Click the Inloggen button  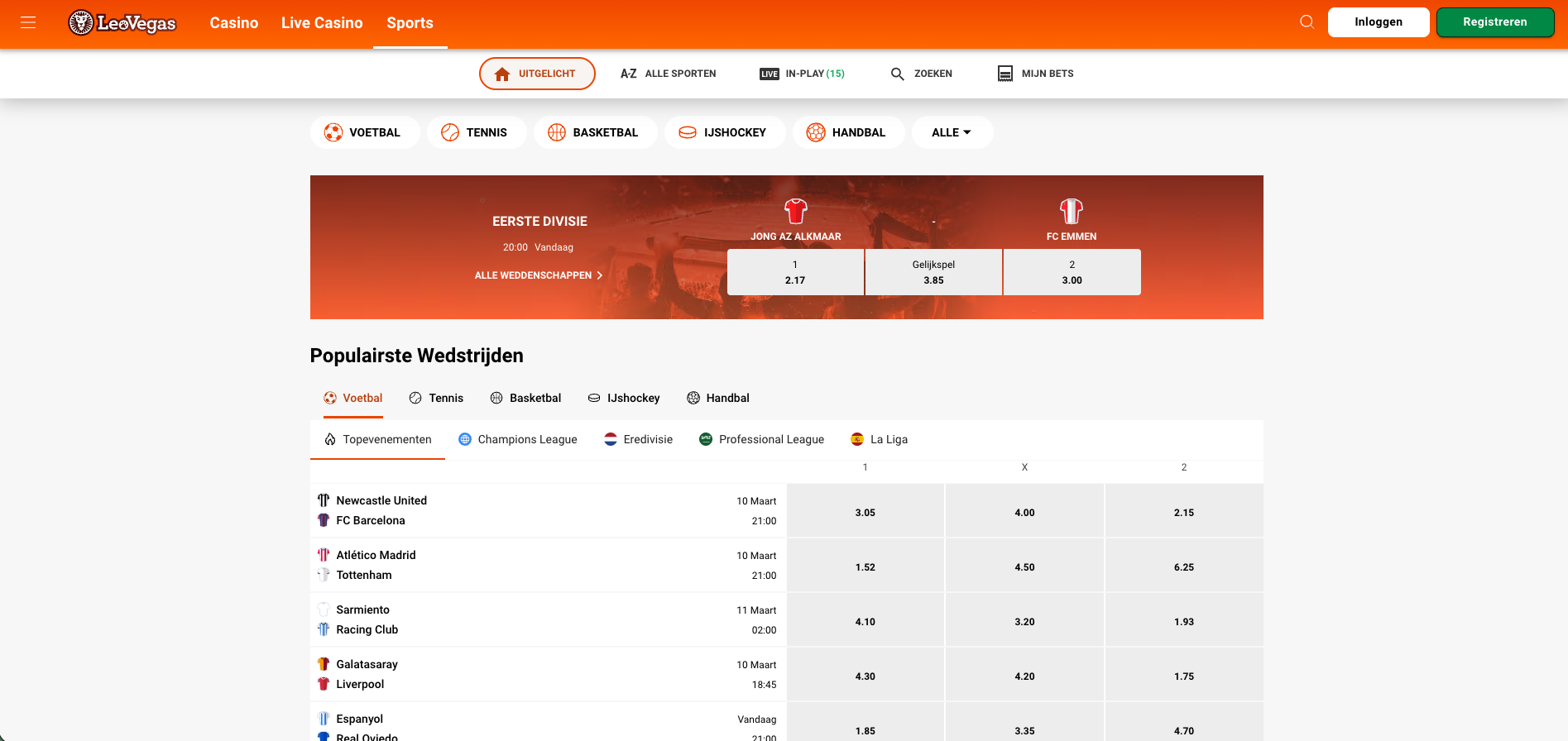pyautogui.click(x=1379, y=22)
